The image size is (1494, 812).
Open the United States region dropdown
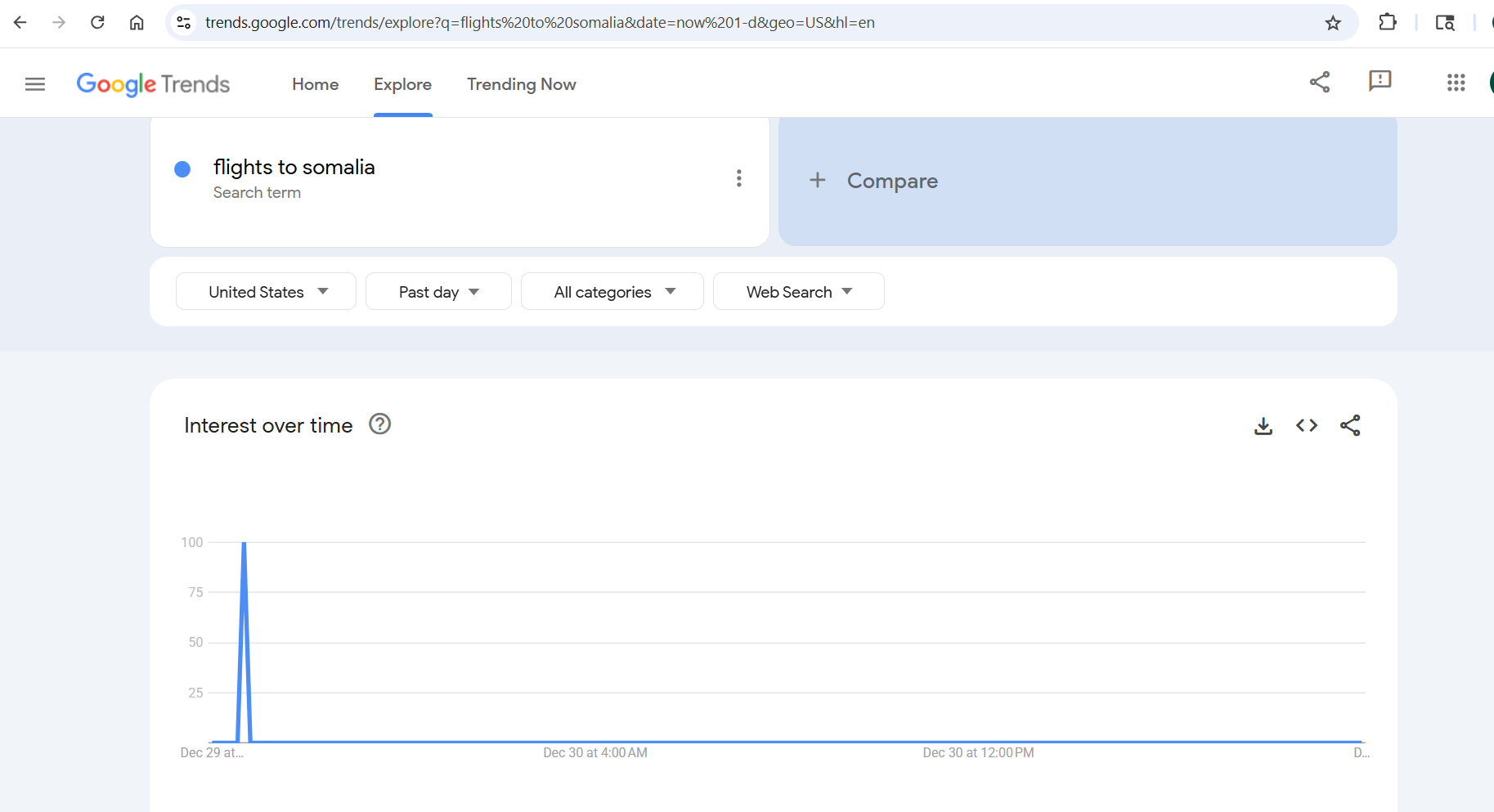pos(266,291)
